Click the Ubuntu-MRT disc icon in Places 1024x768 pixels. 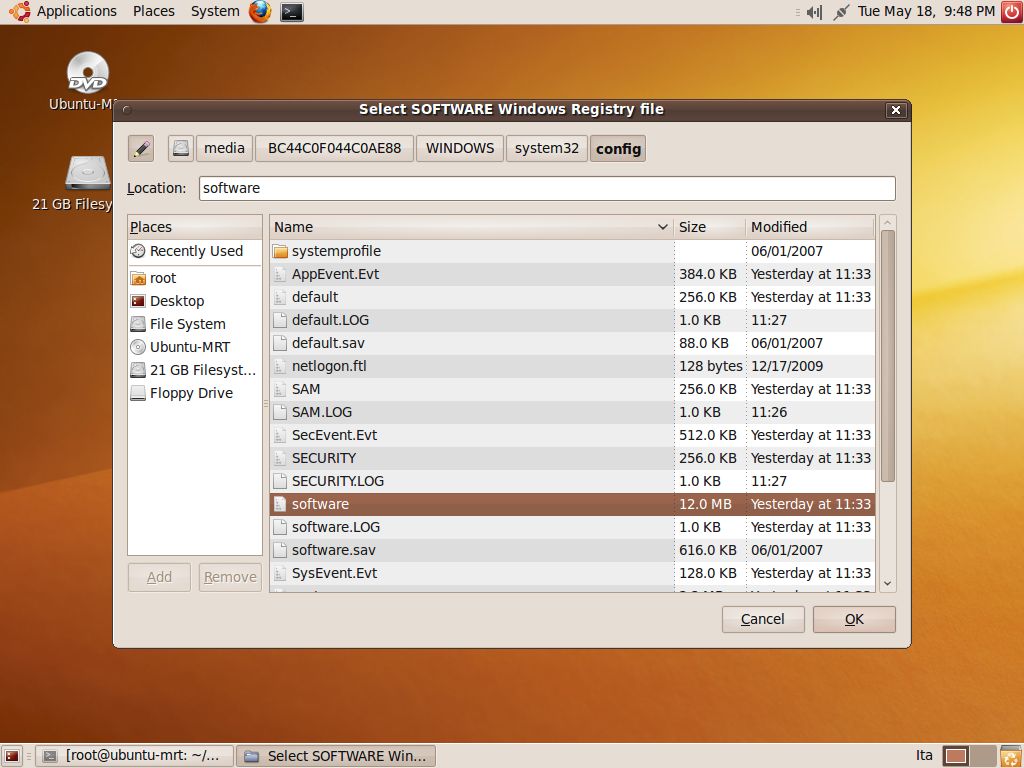tap(138, 347)
